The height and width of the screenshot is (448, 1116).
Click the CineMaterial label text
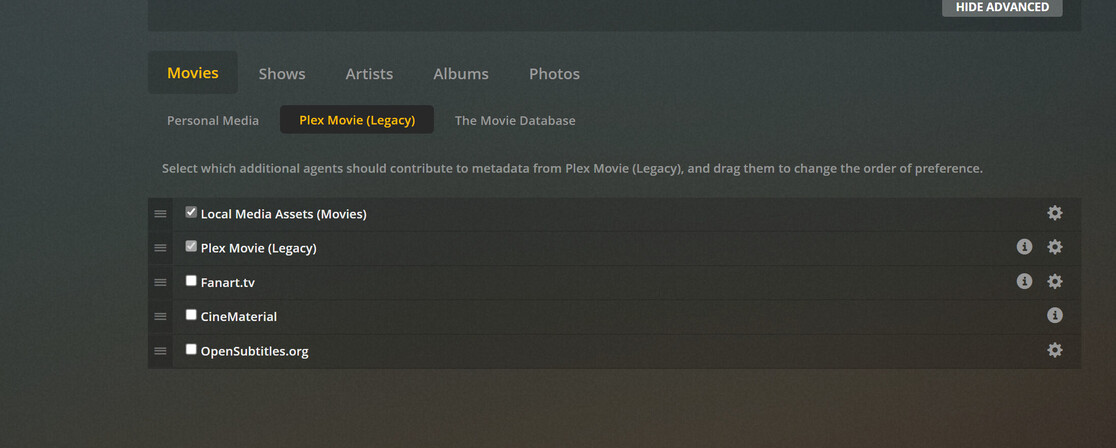238,317
